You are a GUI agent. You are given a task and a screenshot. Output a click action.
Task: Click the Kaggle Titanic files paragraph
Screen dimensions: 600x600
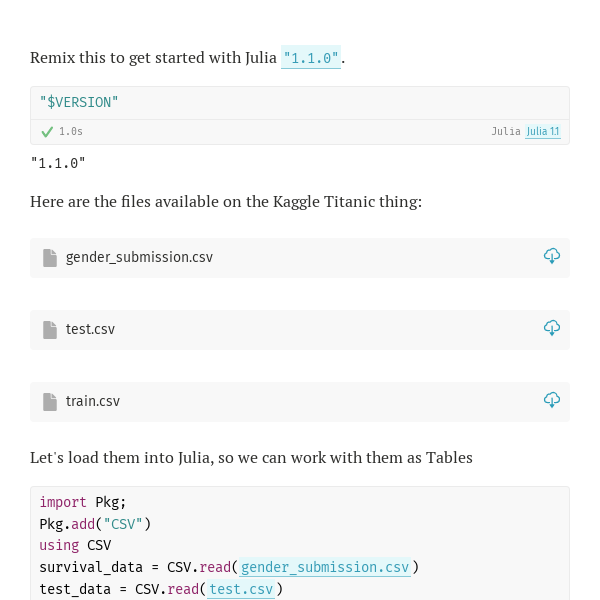click(x=226, y=202)
